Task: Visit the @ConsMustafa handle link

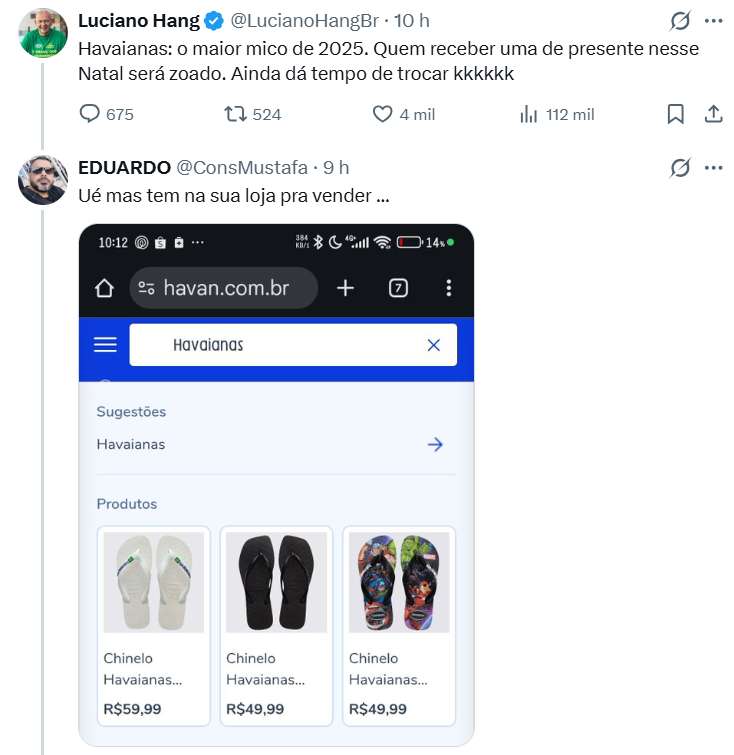Action: [x=240, y=168]
